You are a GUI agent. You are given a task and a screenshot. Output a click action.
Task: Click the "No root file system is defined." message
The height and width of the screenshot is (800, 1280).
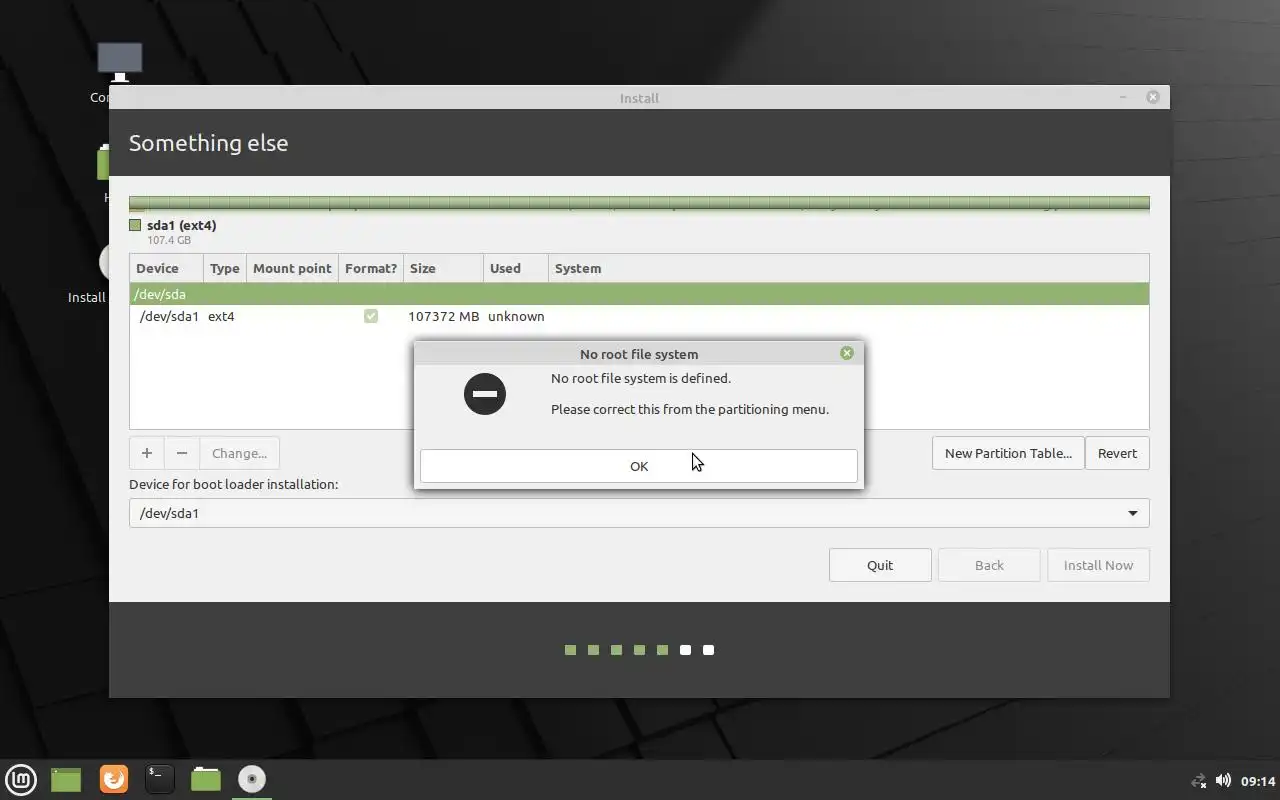tap(641, 378)
